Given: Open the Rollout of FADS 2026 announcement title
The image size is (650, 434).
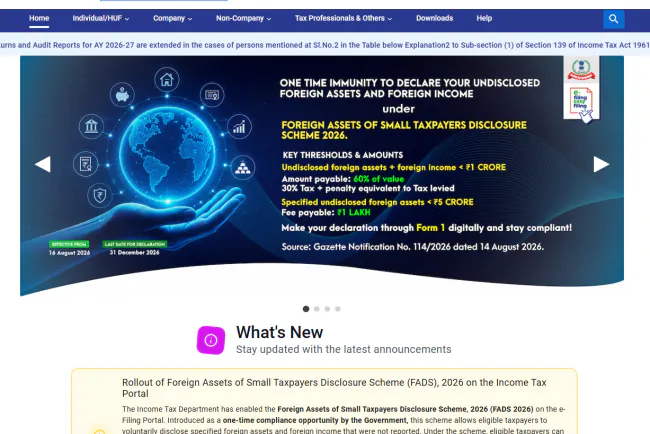Looking at the screenshot, I should 334,388.
